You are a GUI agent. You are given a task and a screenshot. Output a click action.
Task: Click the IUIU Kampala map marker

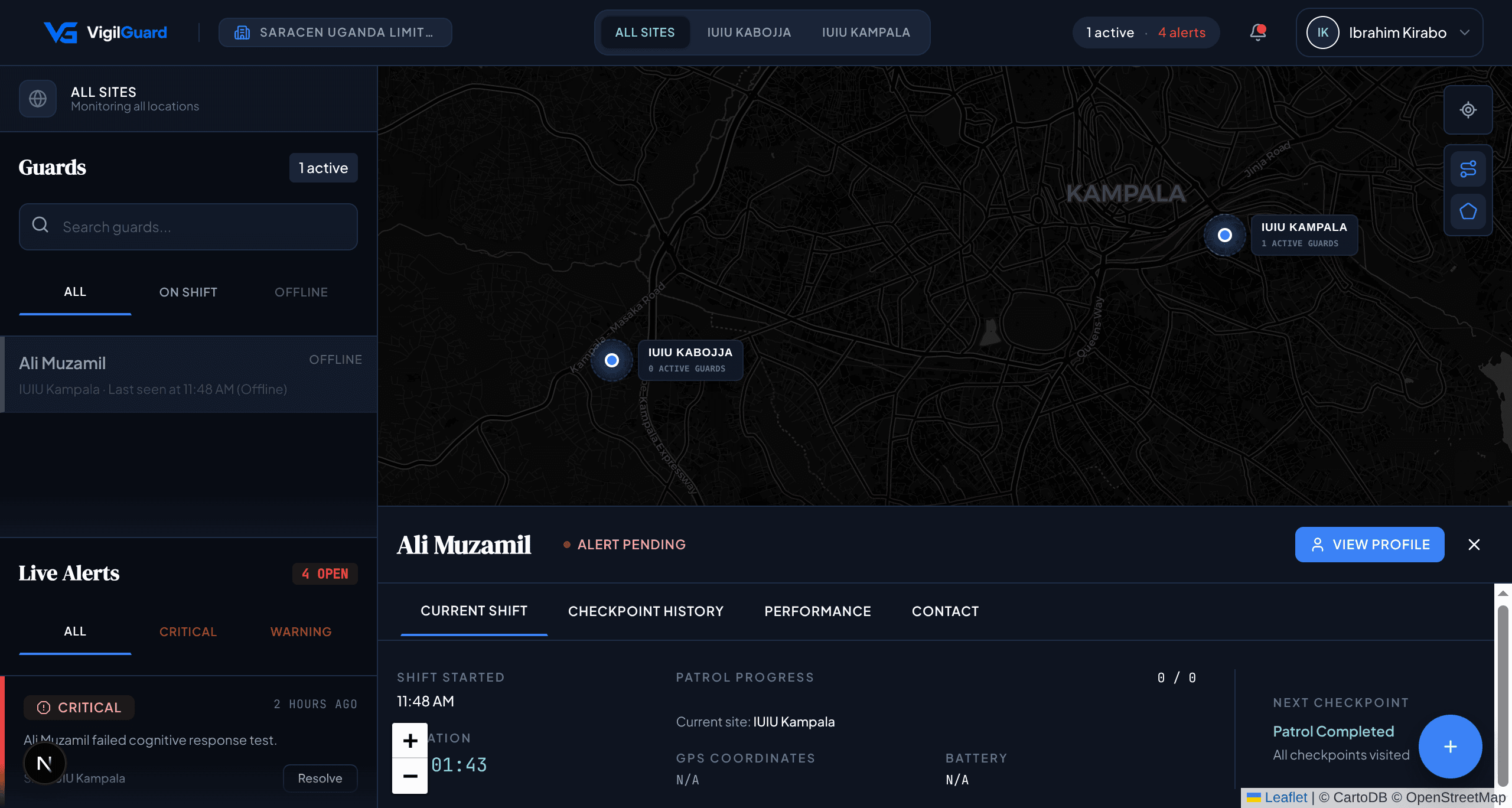1224,235
